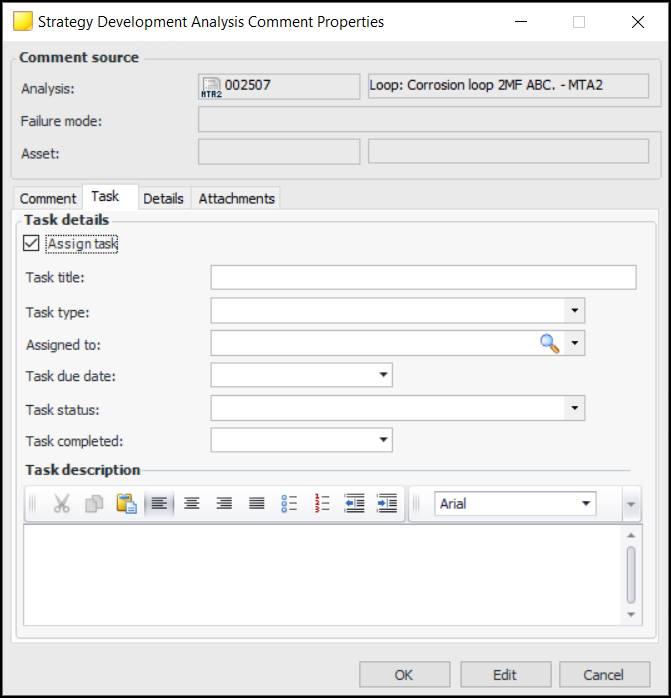671x698 pixels.
Task: Click the Copy icon in description toolbar
Action: (x=94, y=504)
